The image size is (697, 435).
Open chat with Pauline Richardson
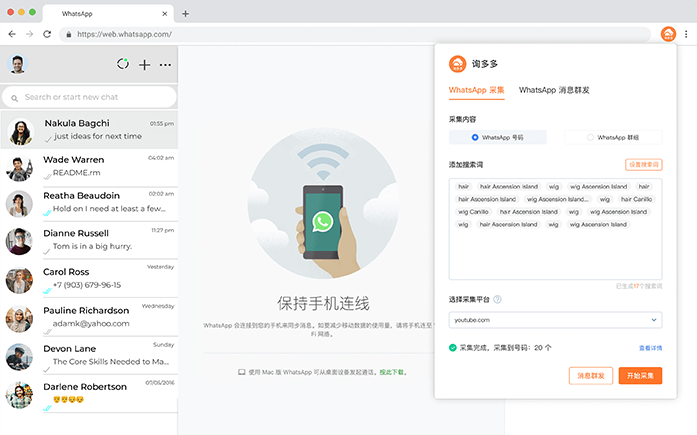tap(89, 317)
